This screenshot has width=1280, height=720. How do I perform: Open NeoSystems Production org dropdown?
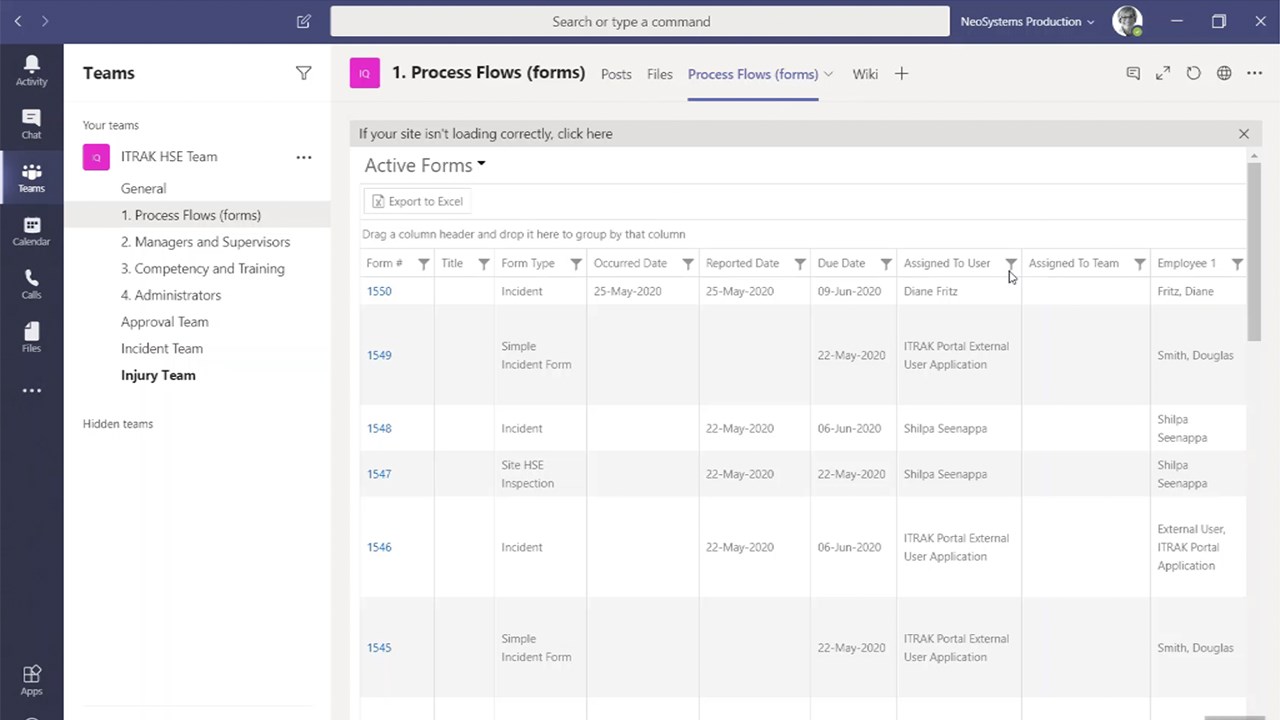click(1027, 21)
